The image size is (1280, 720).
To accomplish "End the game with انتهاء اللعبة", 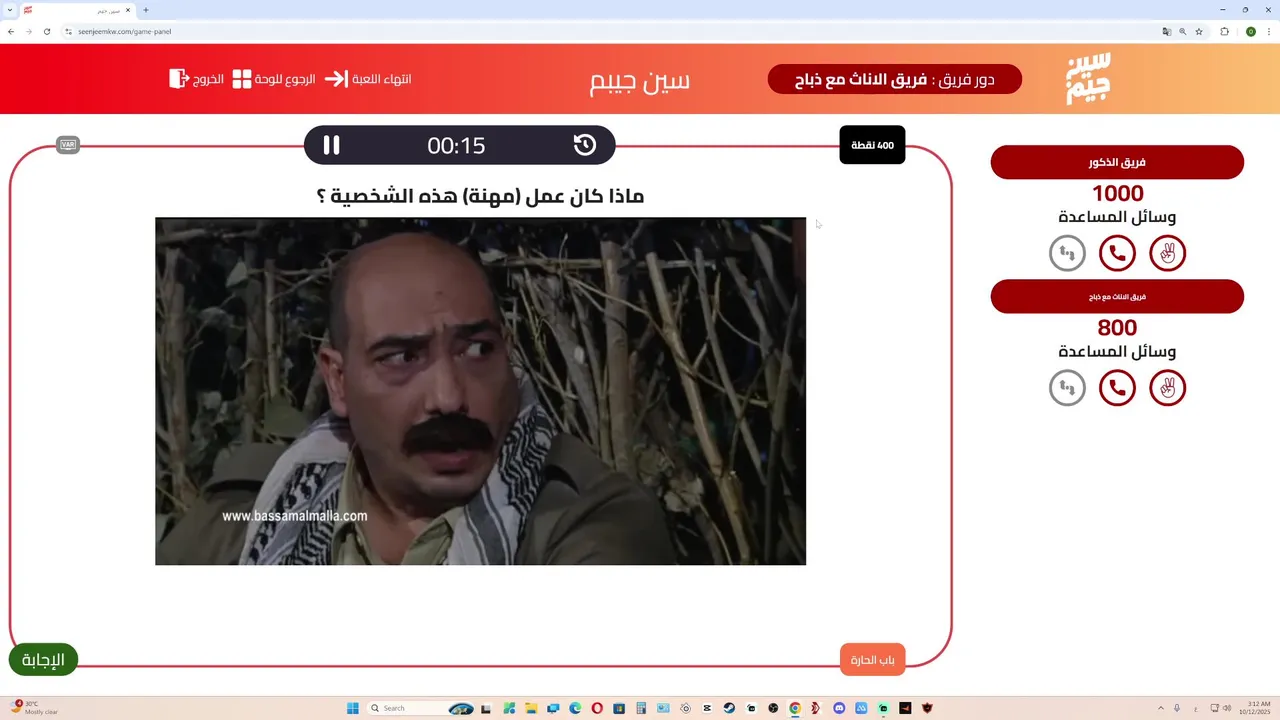I will click(x=382, y=78).
